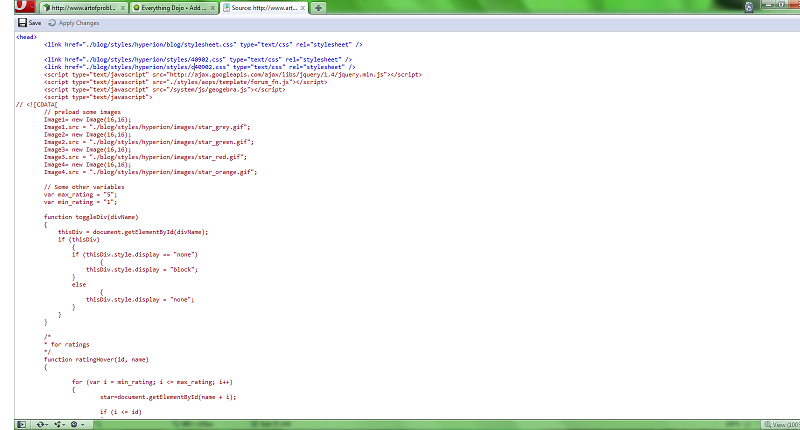This screenshot has height=430, width=800.
Task: Click the "document.getElementById(divName)" line
Action: click(x=133, y=232)
